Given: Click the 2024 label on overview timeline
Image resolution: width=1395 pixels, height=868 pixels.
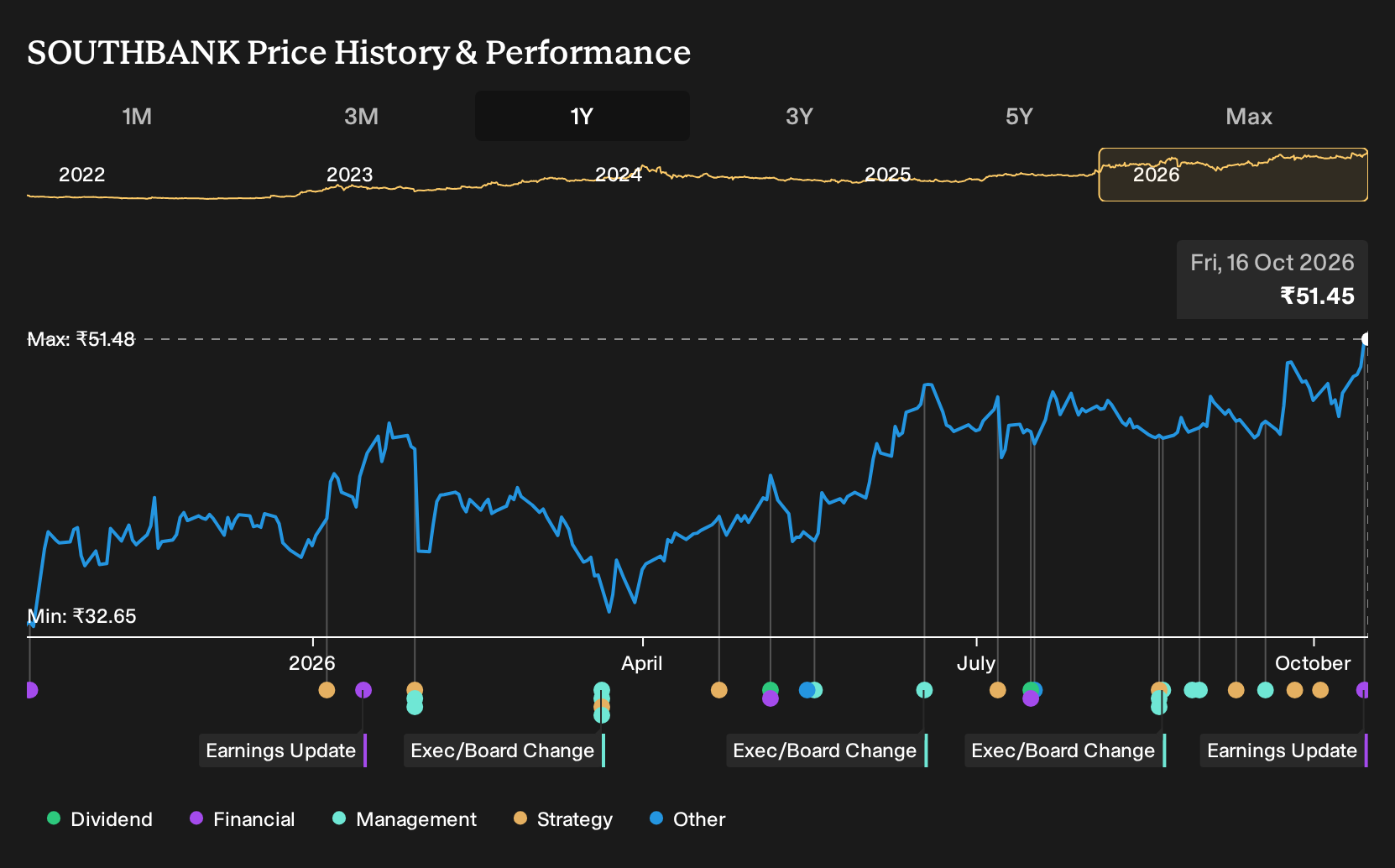Looking at the screenshot, I should point(619,175).
